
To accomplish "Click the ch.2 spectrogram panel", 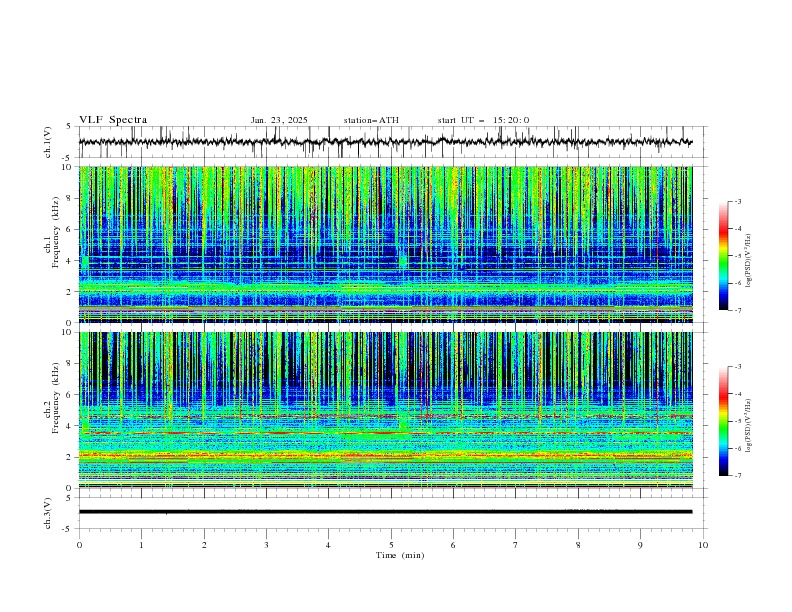I will coord(385,410).
